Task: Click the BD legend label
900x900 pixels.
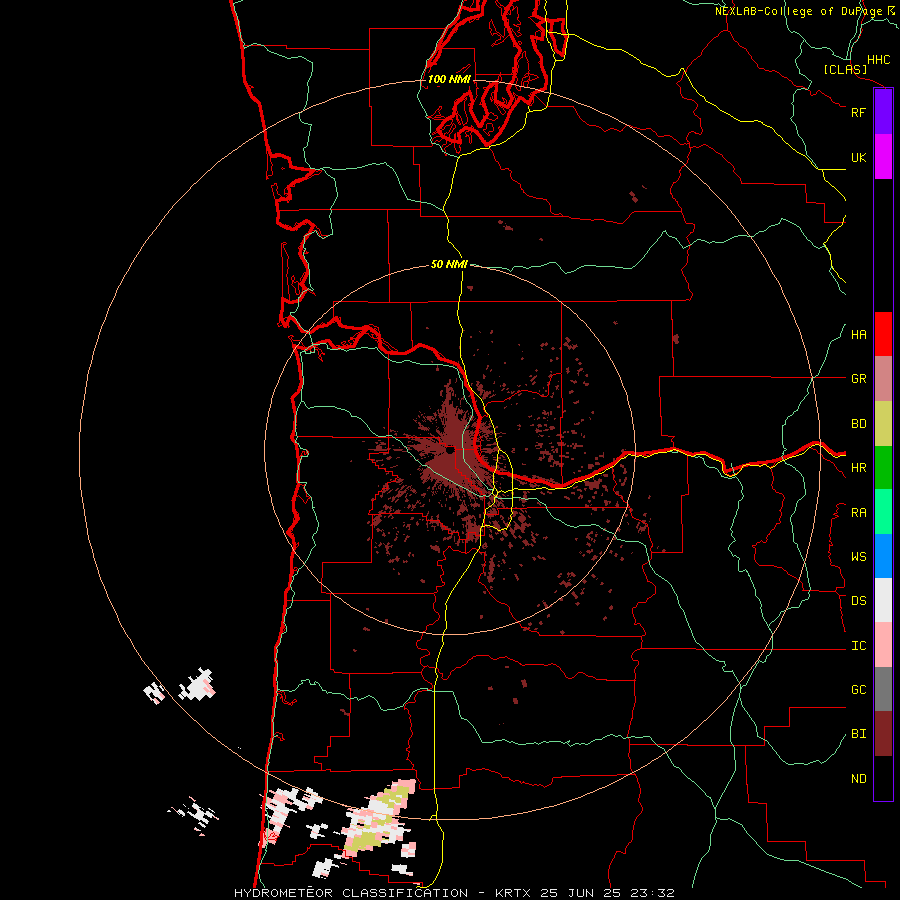Action: pyautogui.click(x=858, y=424)
